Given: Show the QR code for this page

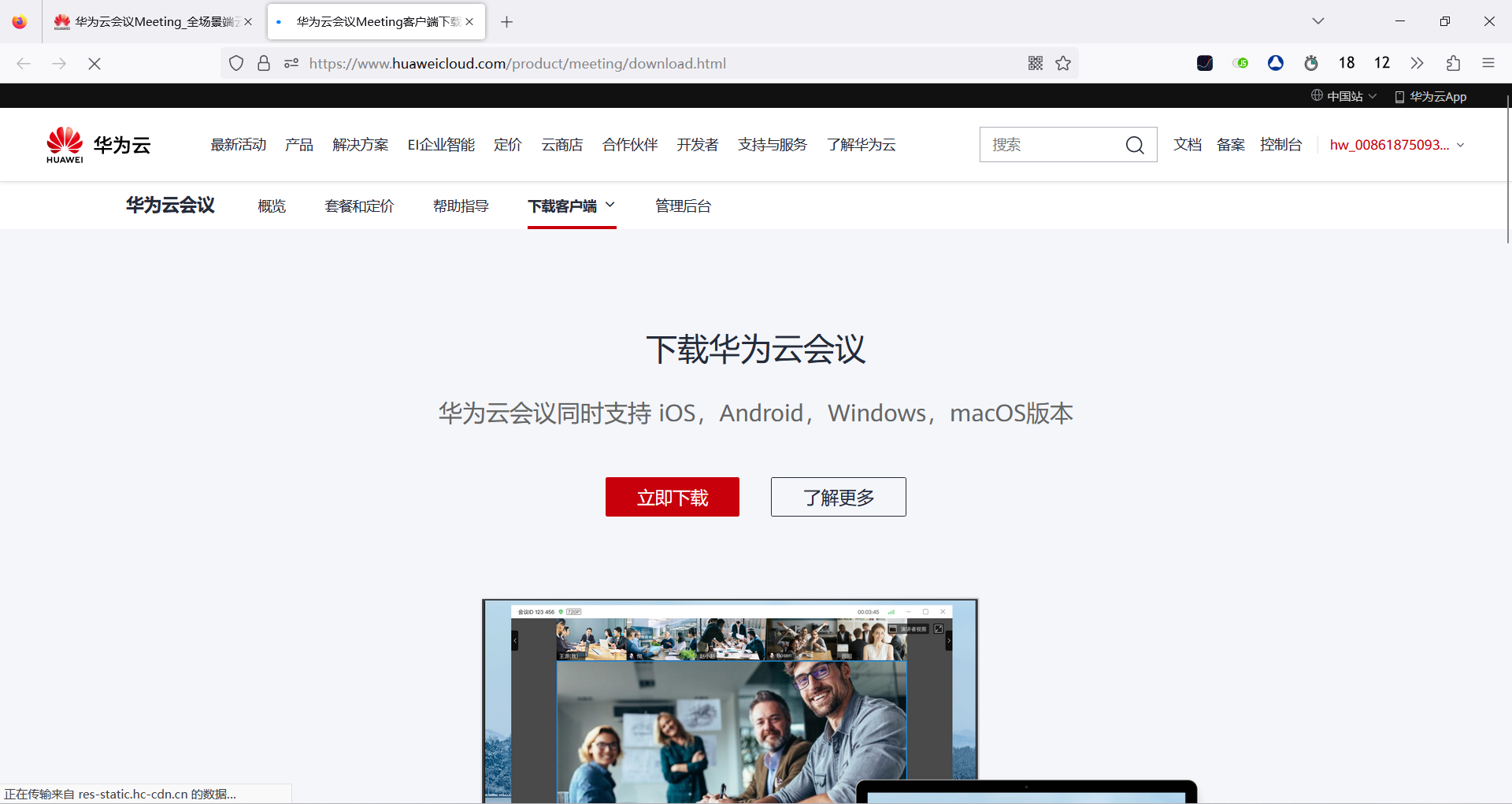Looking at the screenshot, I should click(1036, 64).
